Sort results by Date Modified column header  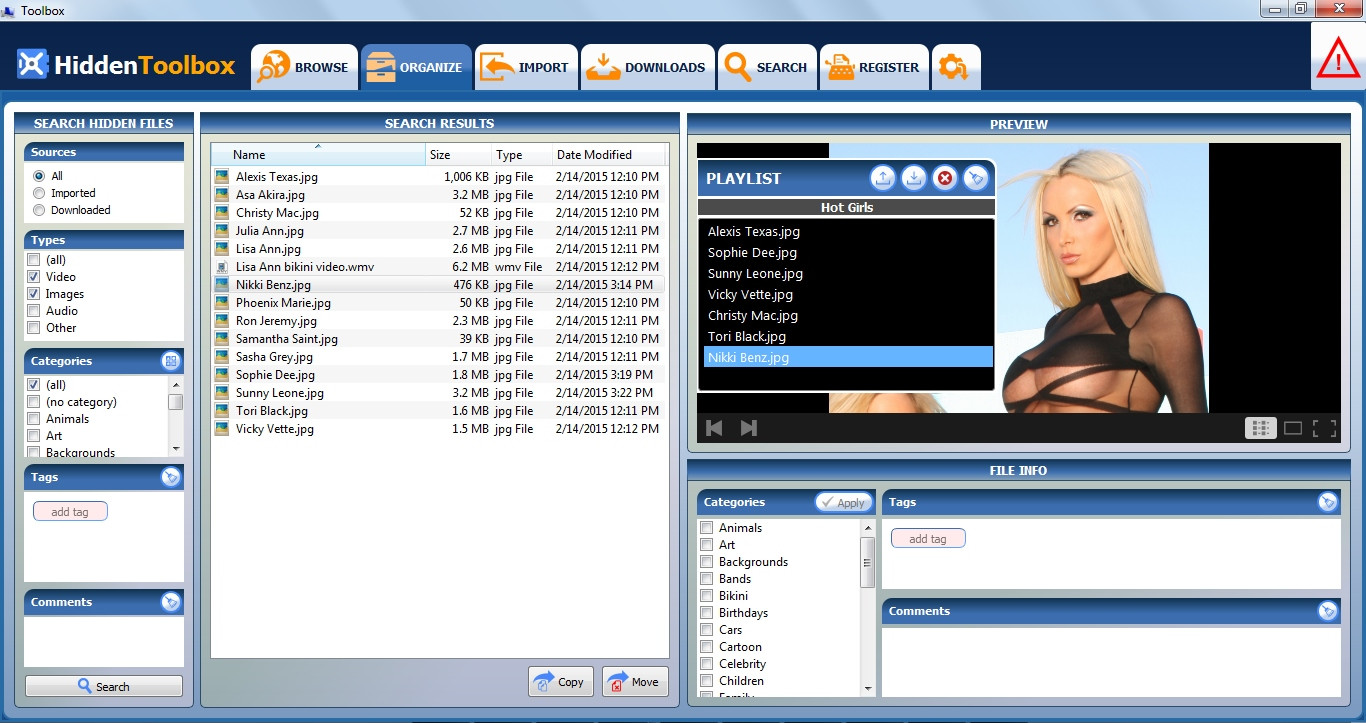tap(609, 155)
